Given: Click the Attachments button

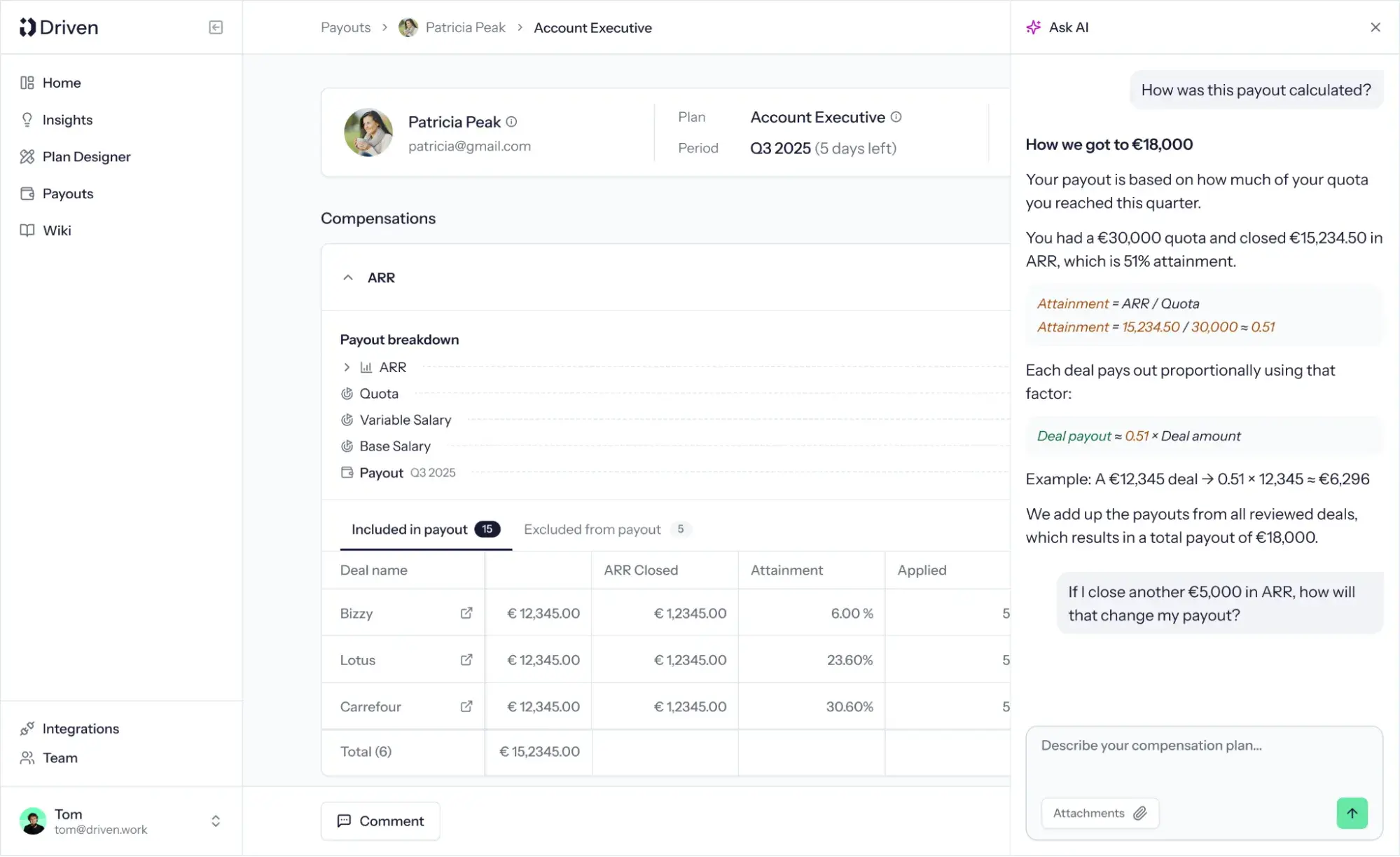Looking at the screenshot, I should click(x=1100, y=814).
